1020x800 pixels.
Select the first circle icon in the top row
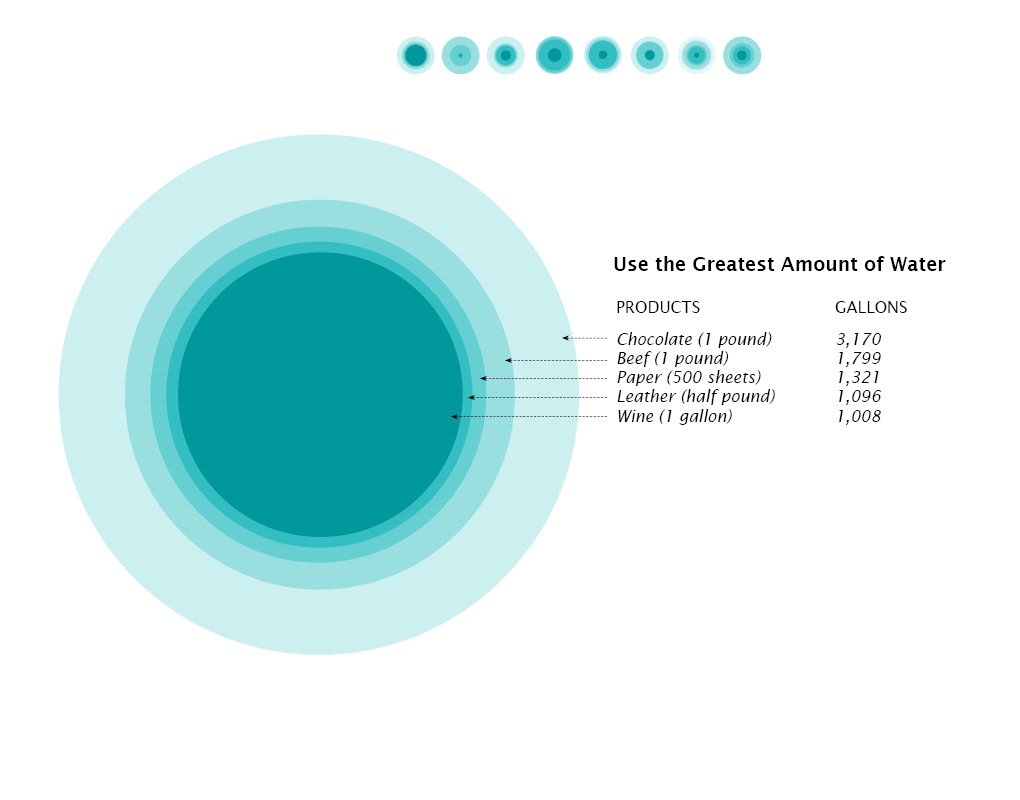click(x=416, y=55)
